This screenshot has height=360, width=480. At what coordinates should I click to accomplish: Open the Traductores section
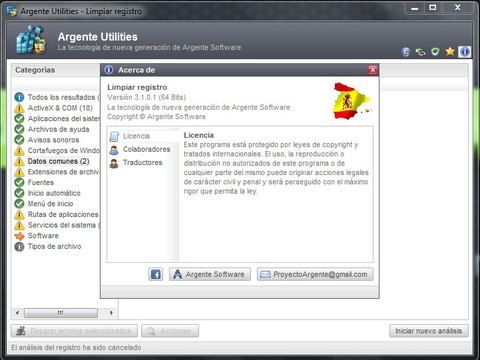coord(143,163)
